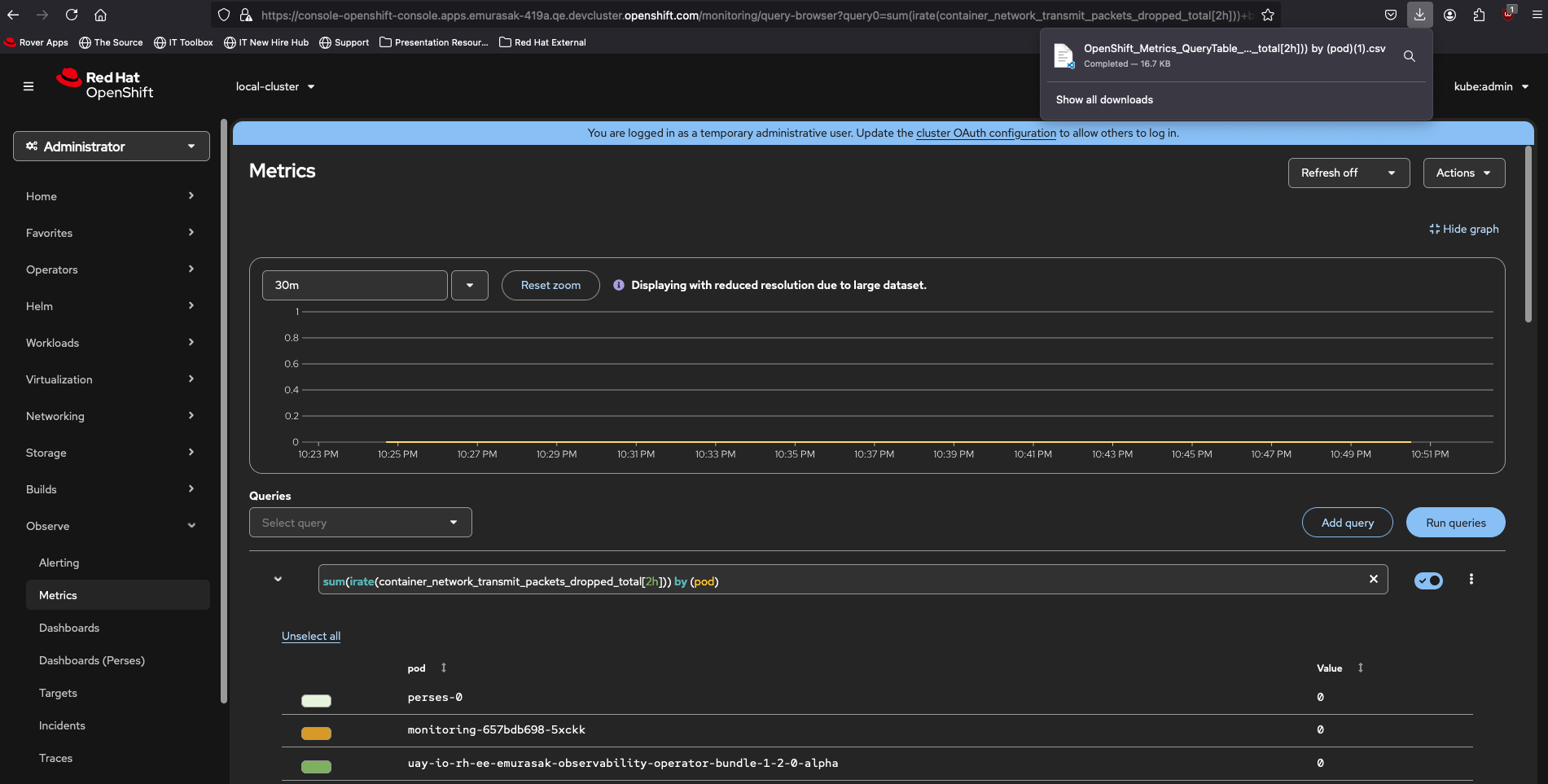Expand the Administrator perspective switcher

(112, 147)
